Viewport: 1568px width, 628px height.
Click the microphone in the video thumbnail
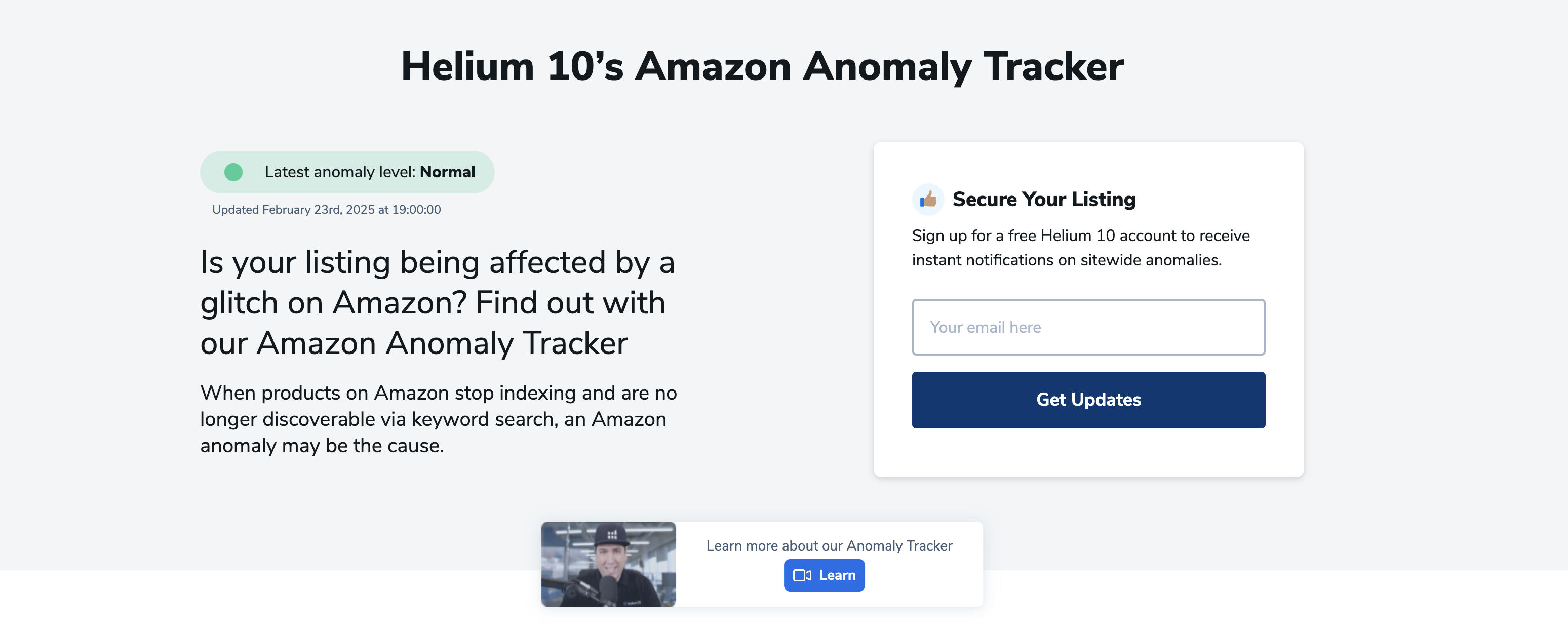(x=607, y=589)
